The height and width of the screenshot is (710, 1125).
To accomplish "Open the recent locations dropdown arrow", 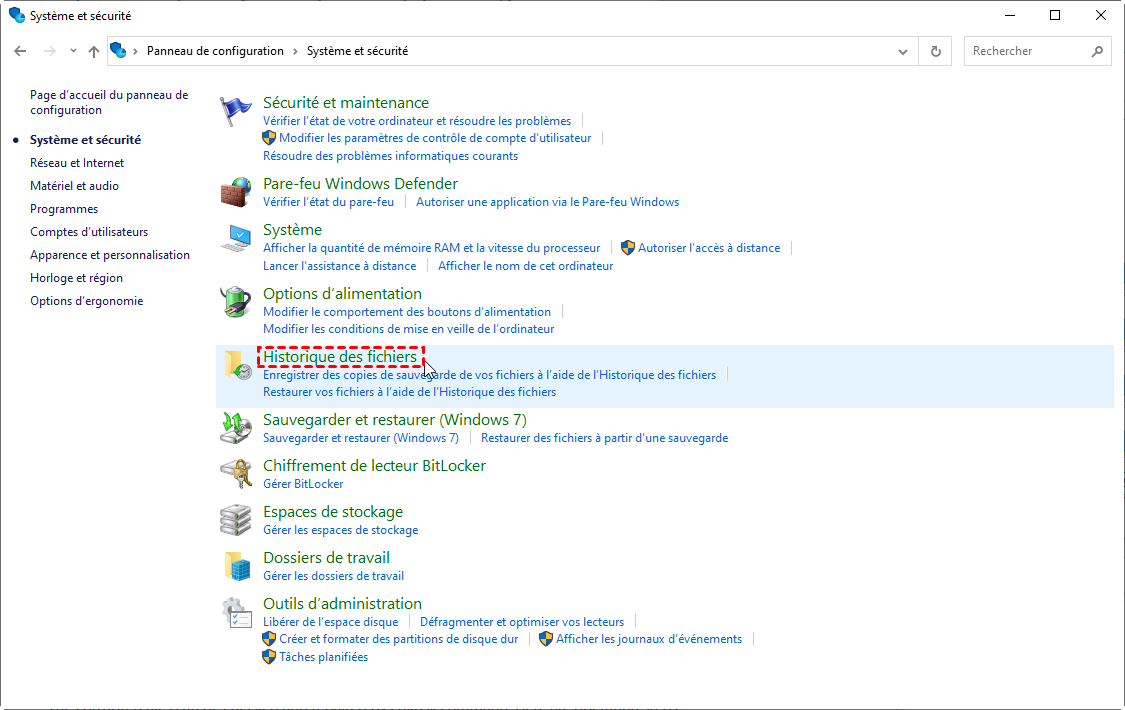I will [x=73, y=51].
